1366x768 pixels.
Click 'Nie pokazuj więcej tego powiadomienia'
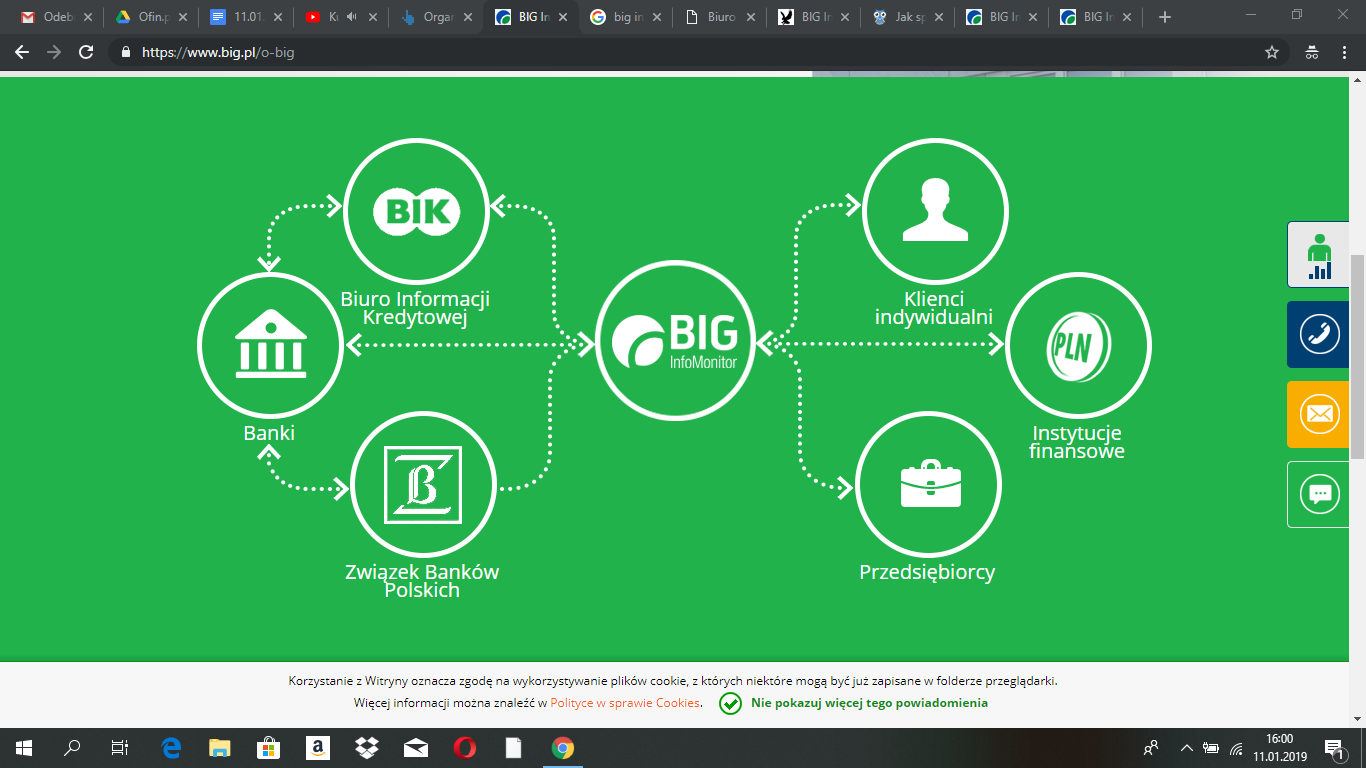[869, 703]
